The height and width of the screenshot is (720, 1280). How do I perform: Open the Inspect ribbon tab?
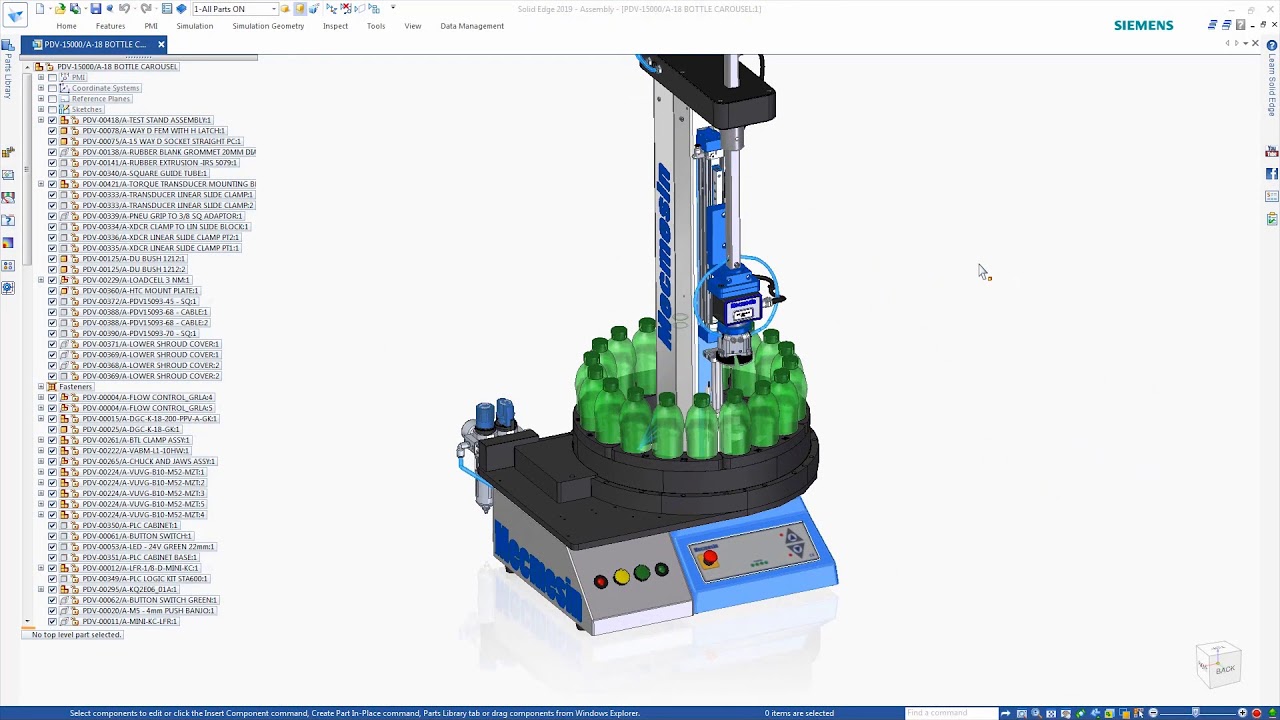click(x=335, y=26)
